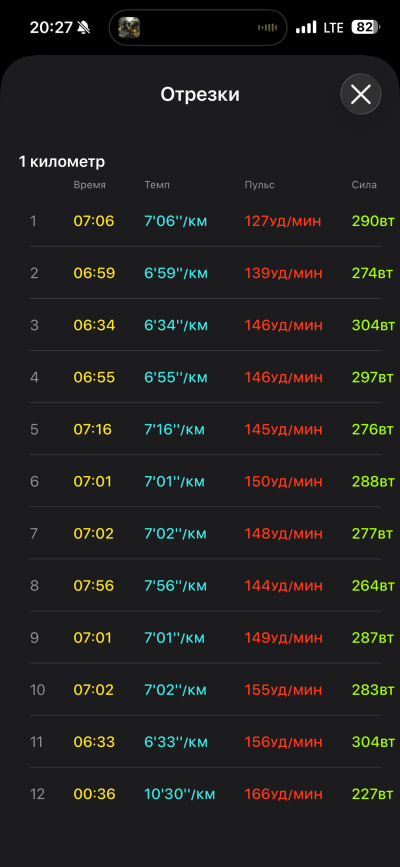
Task: Tap the cellular signal bars icon
Action: point(306,27)
